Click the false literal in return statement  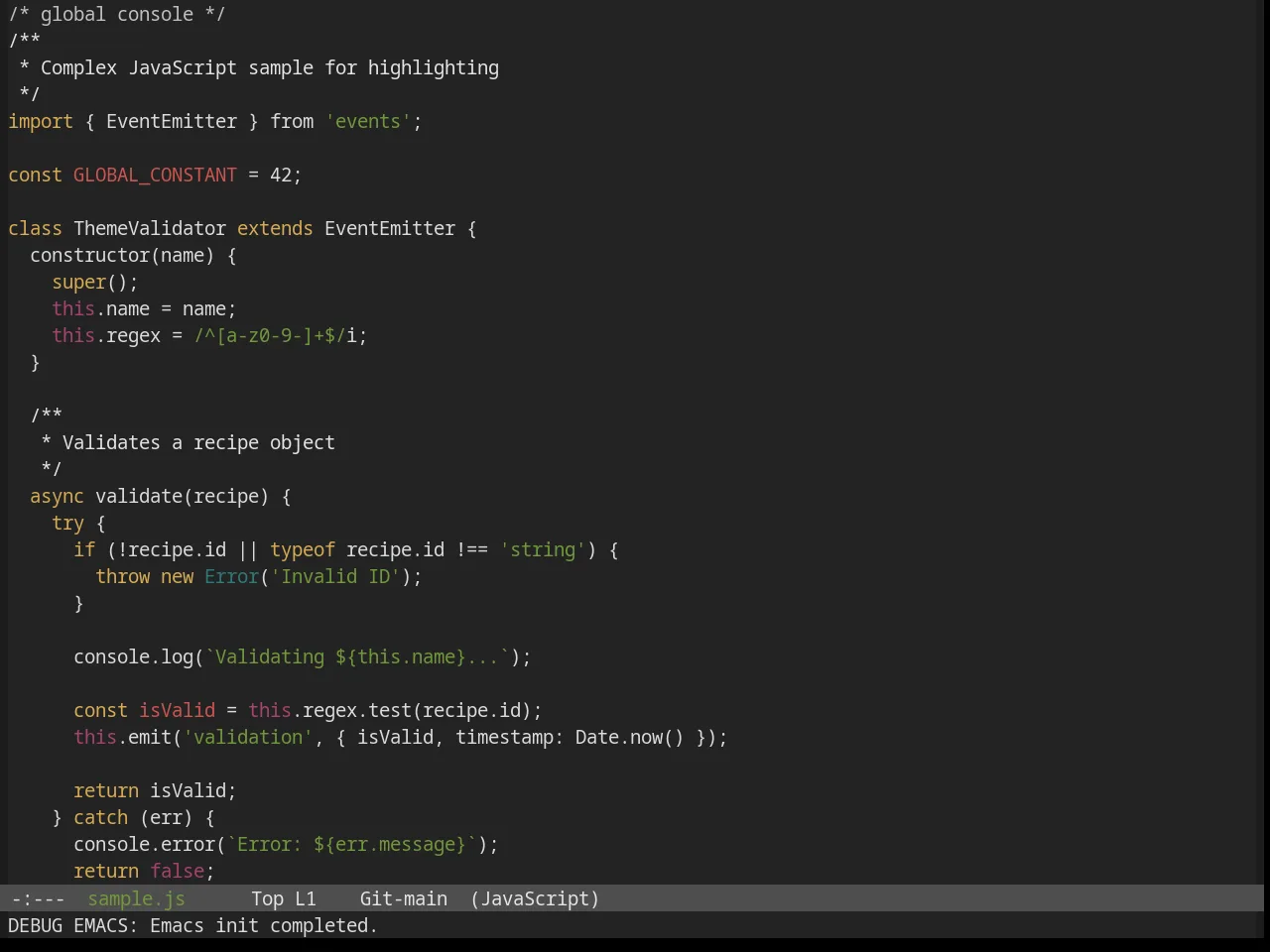pyautogui.click(x=177, y=872)
